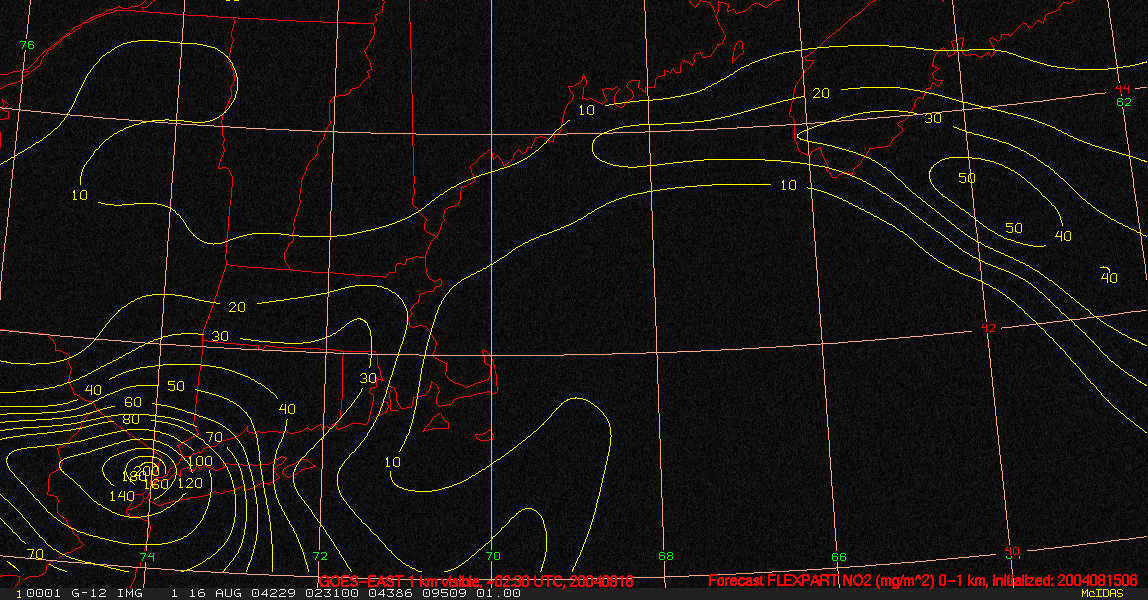Click the 120 contour label
This screenshot has height=600, width=1148.
tap(190, 483)
